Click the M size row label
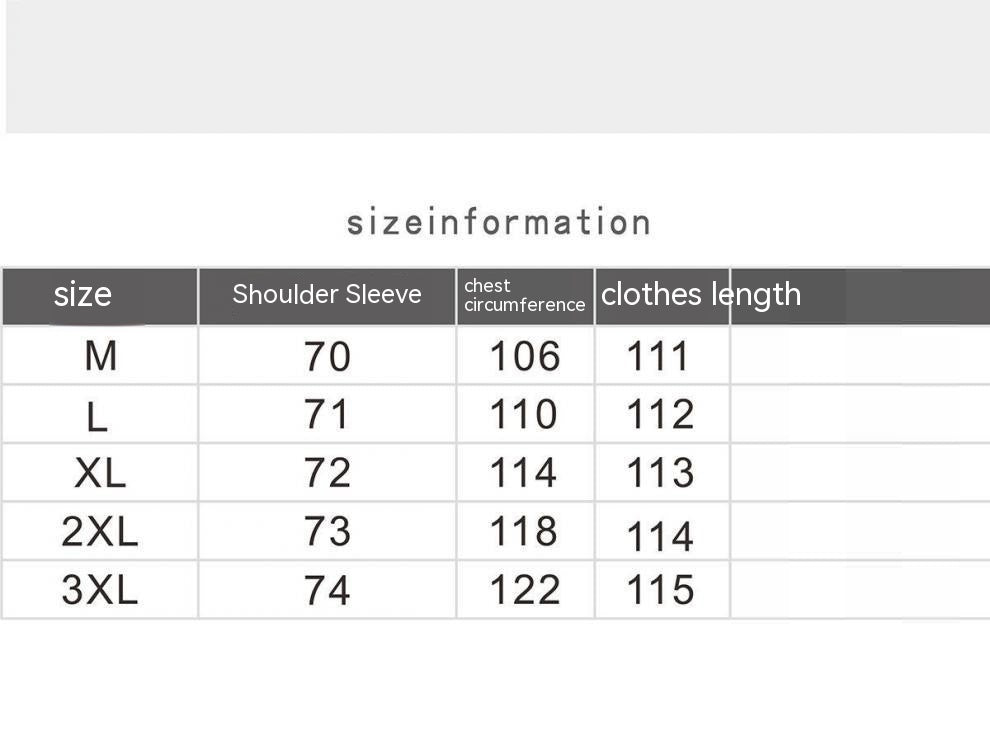The width and height of the screenshot is (990, 736). [x=100, y=355]
